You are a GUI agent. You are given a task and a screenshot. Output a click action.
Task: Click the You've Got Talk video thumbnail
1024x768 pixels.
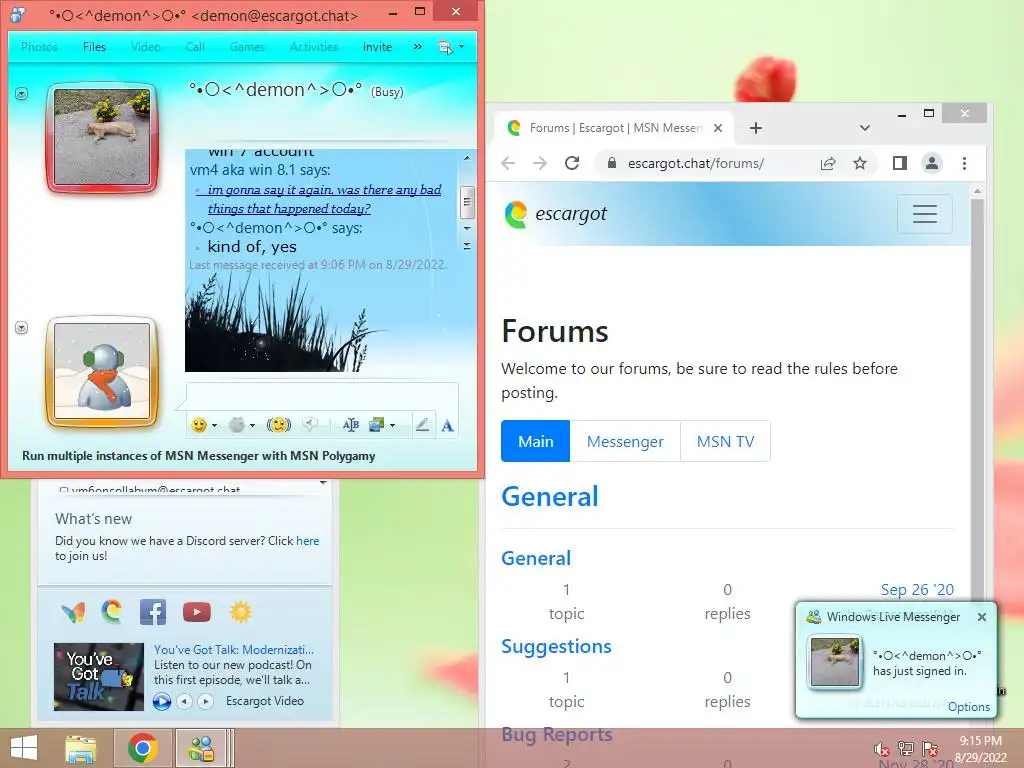pyautogui.click(x=99, y=677)
